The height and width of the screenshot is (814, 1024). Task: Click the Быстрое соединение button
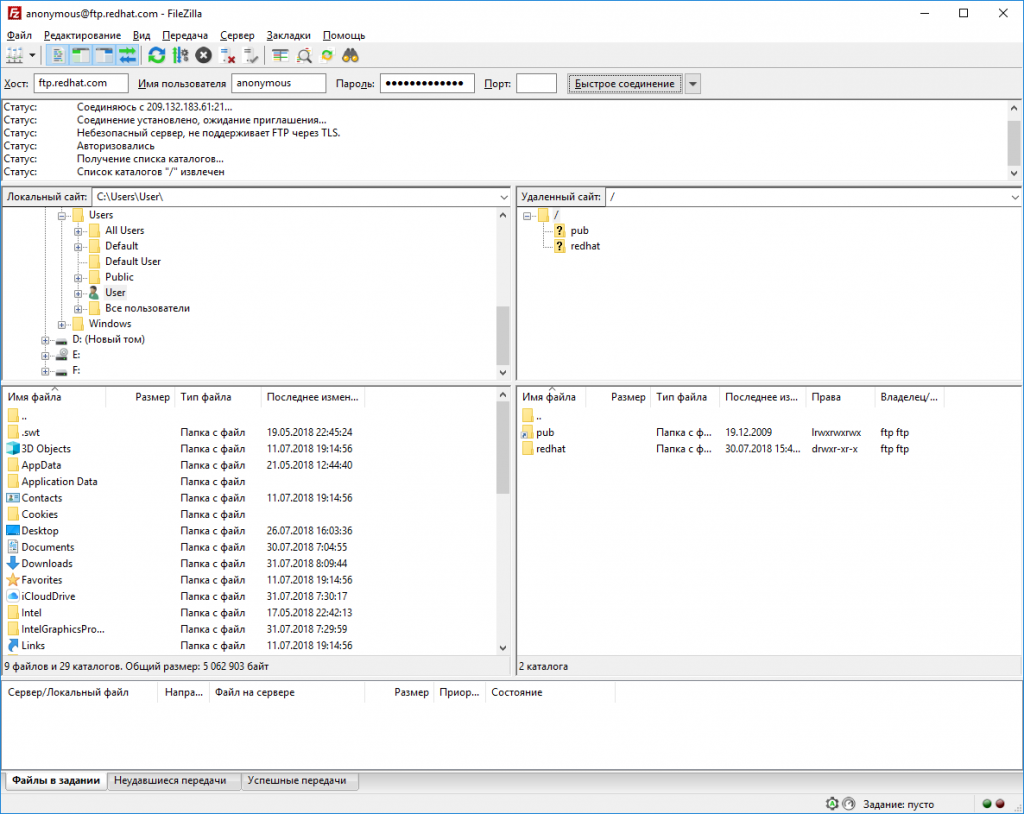coord(625,84)
